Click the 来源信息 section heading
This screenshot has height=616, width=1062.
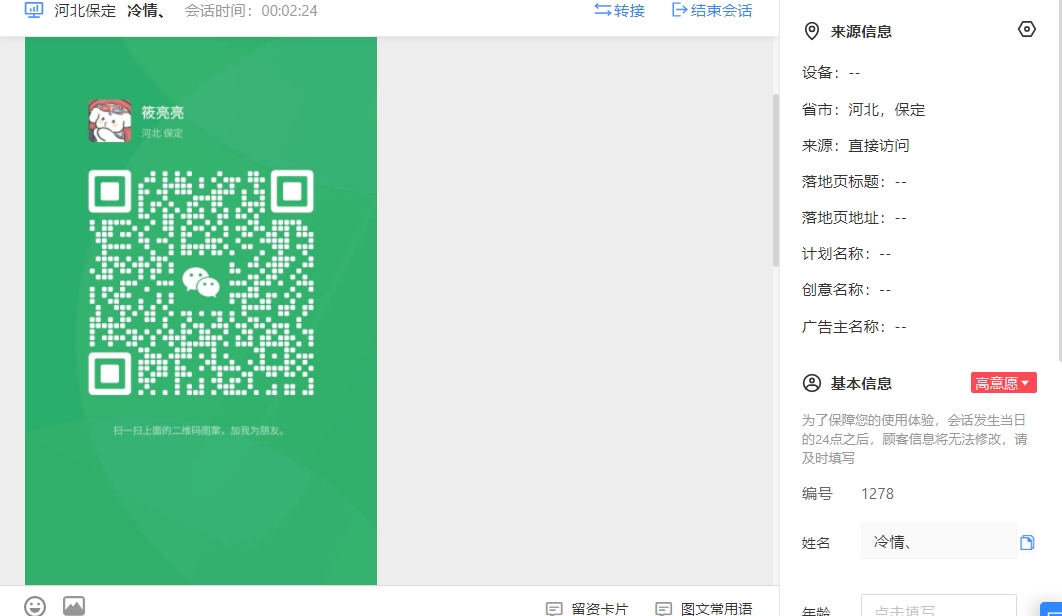(861, 32)
